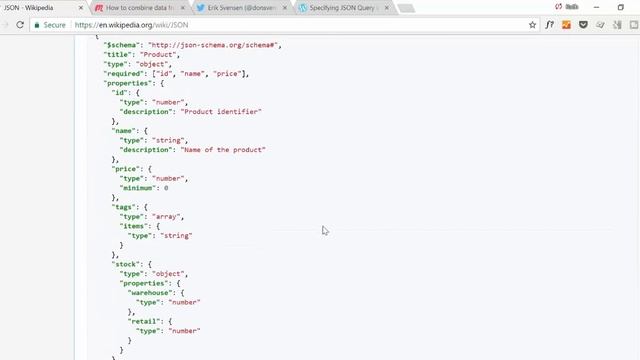Click the "items": { line
The width and height of the screenshot is (640, 360).
140,226
